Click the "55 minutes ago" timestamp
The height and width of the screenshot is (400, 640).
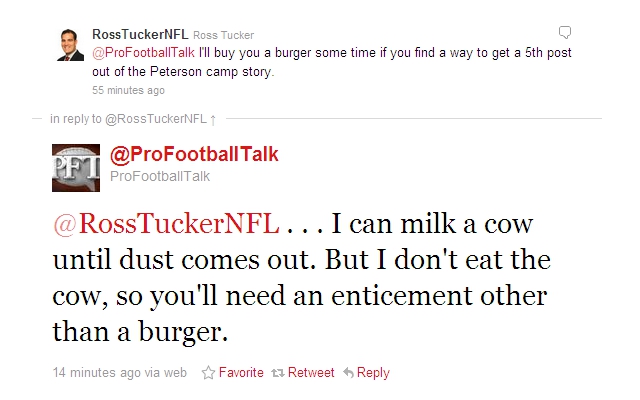click(x=128, y=90)
